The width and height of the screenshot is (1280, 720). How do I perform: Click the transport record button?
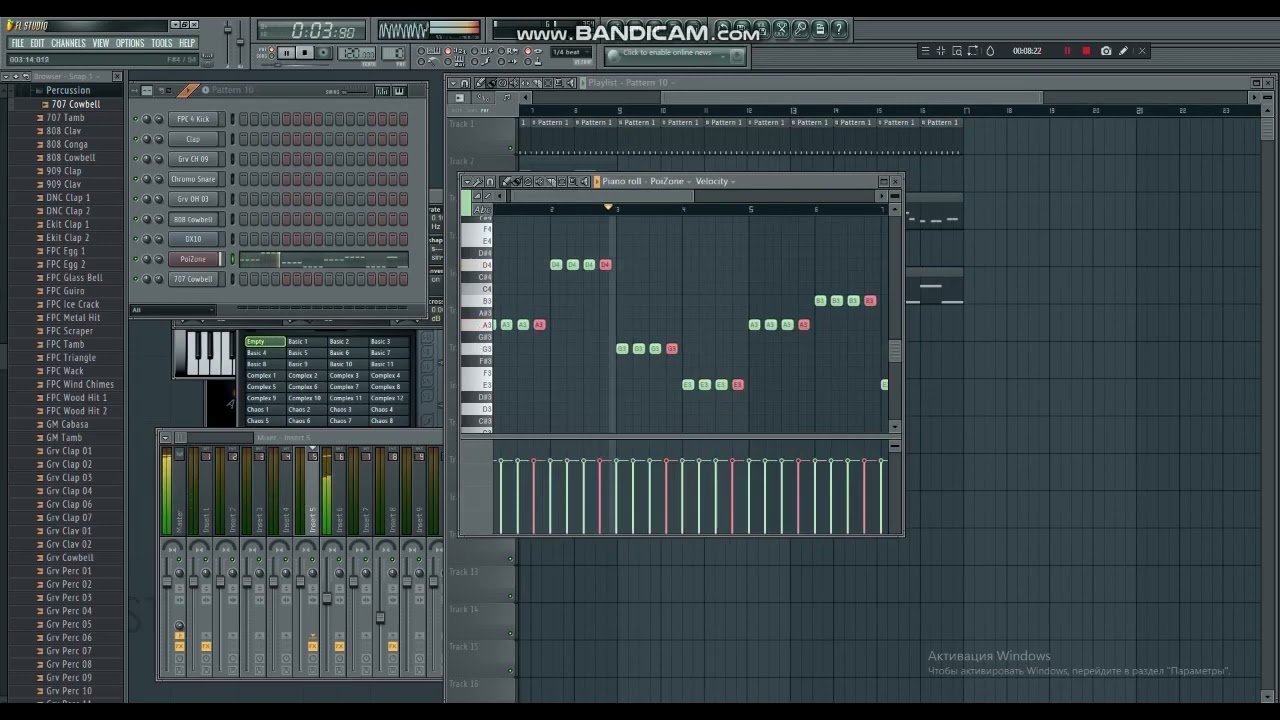(x=323, y=53)
